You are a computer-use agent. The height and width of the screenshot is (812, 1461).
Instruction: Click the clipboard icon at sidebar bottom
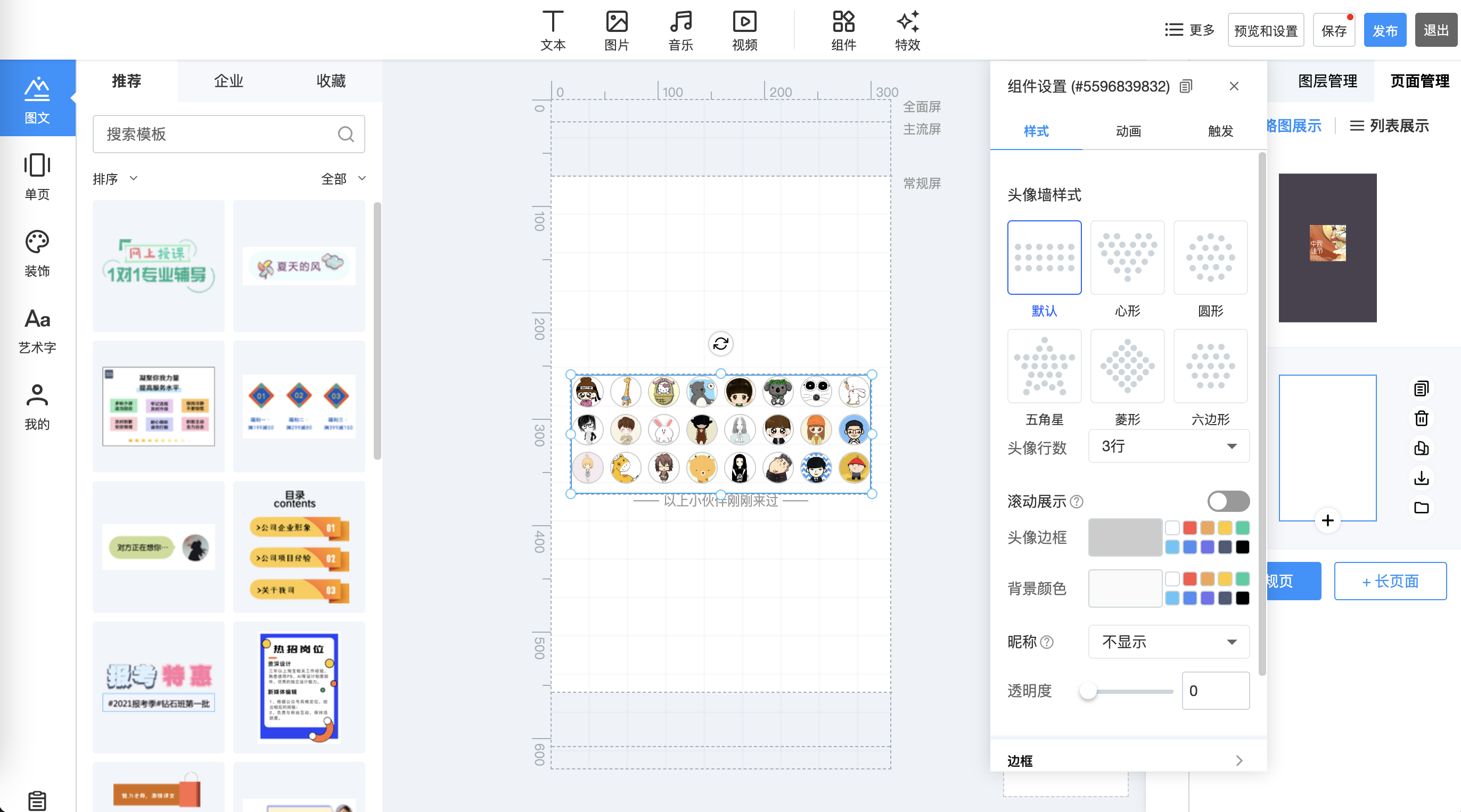pos(37,800)
